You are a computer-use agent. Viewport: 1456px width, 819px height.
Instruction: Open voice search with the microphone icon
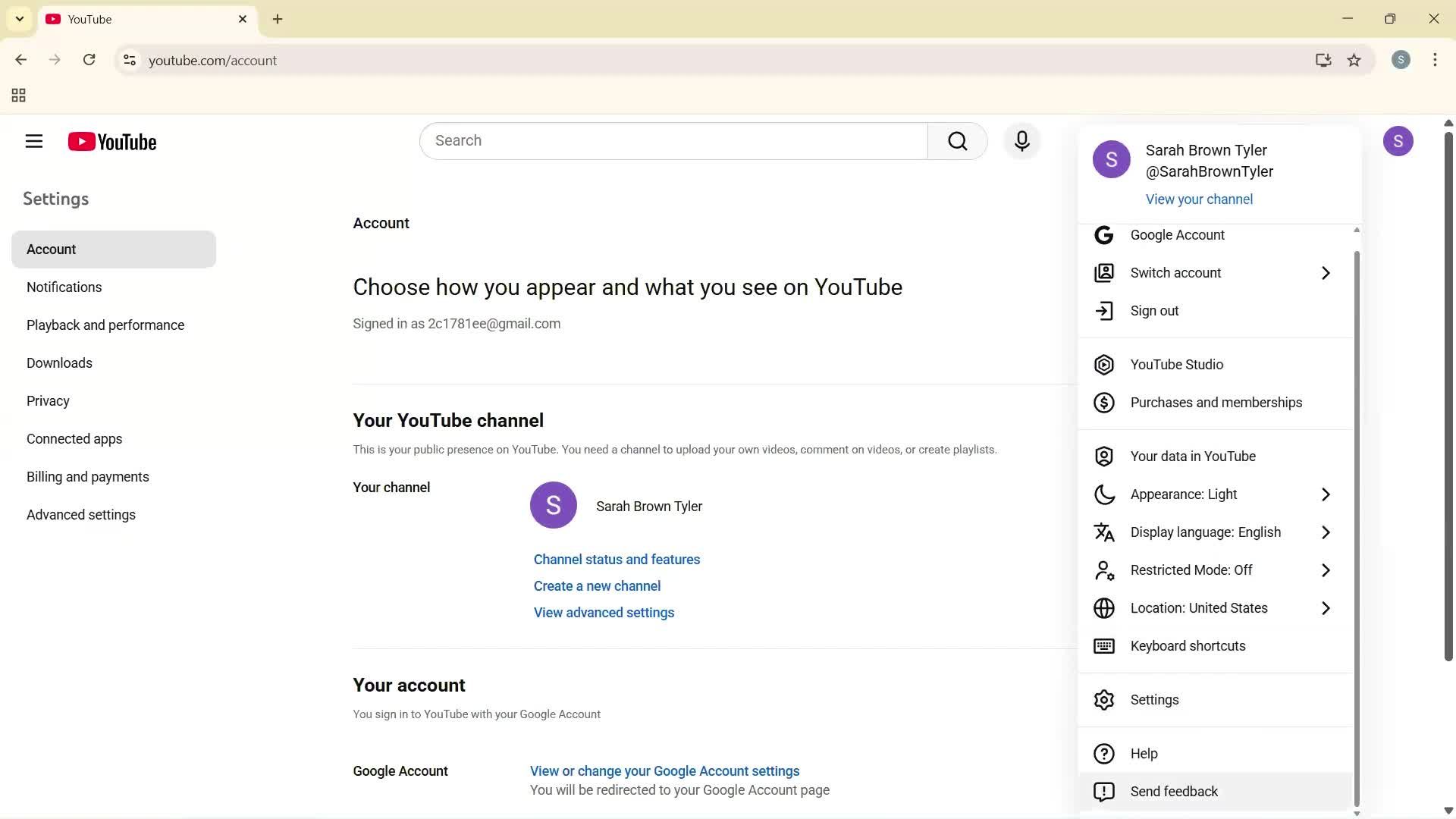point(1021,141)
